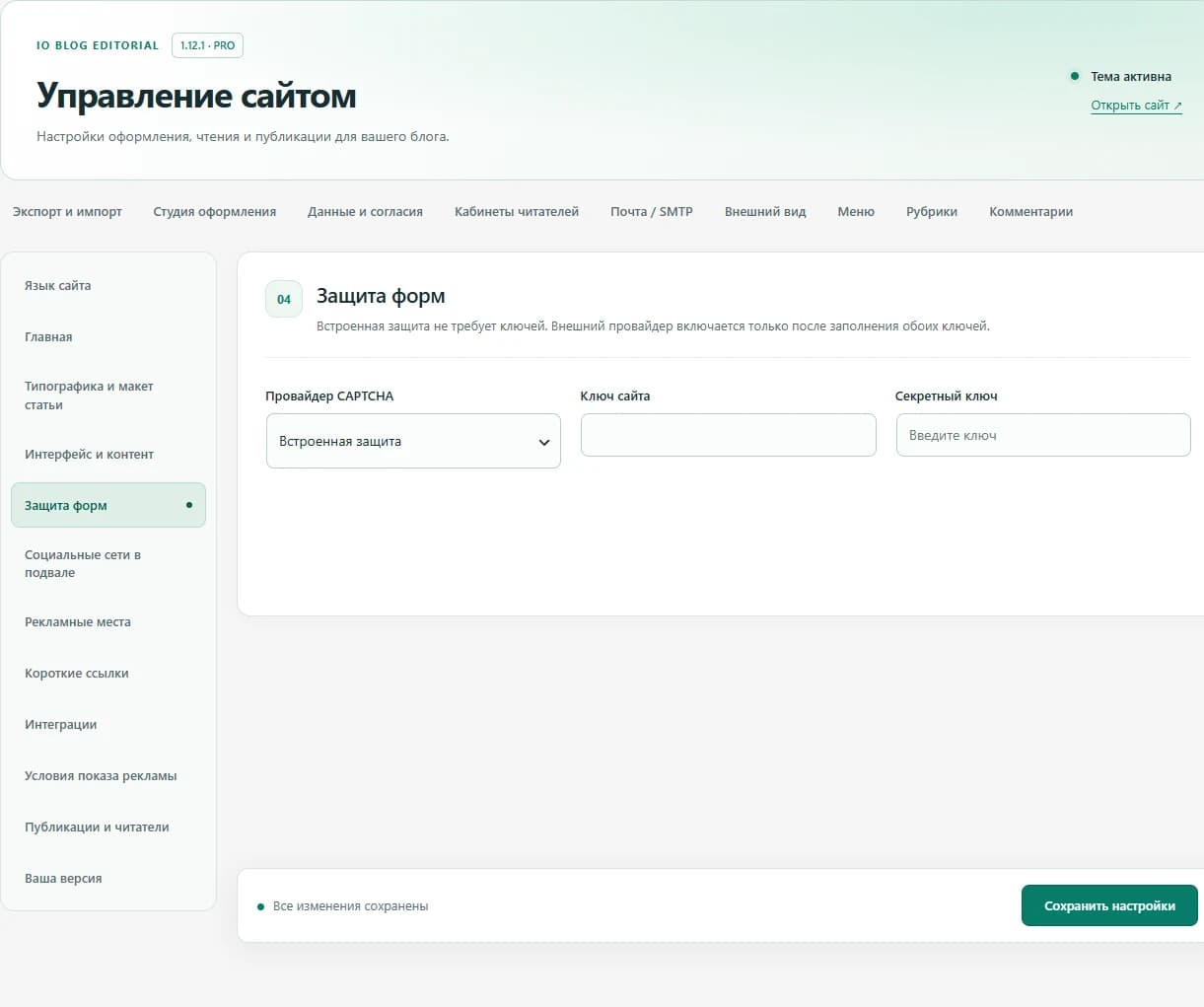Switch to Внешний вид tab
The image size is (1204, 1007).
coord(765,212)
